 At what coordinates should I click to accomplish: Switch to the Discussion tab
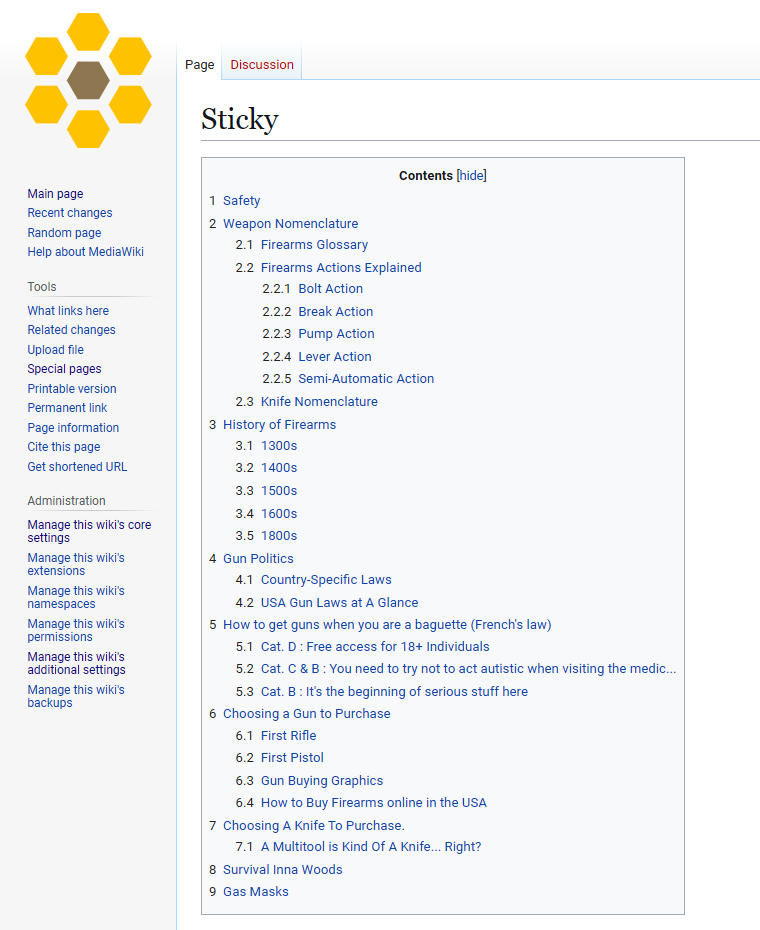click(262, 65)
